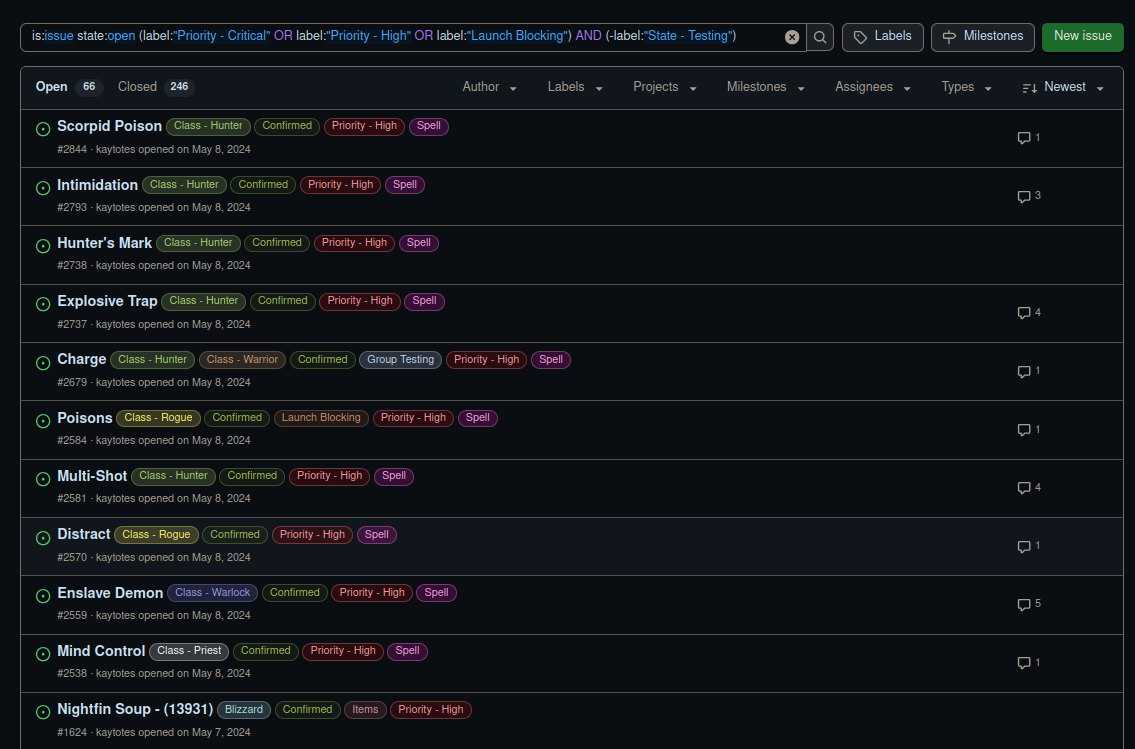Clear the search query with the X icon
The width and height of the screenshot is (1135, 749).
click(x=792, y=37)
